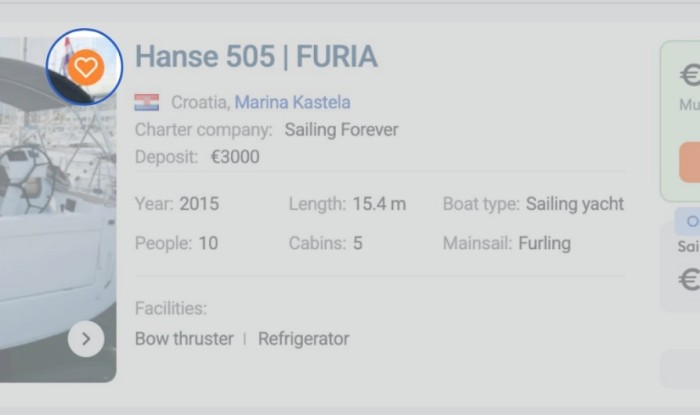Add Hanse 505 FURIA to favorites (heart)
The height and width of the screenshot is (415, 700).
click(85, 67)
